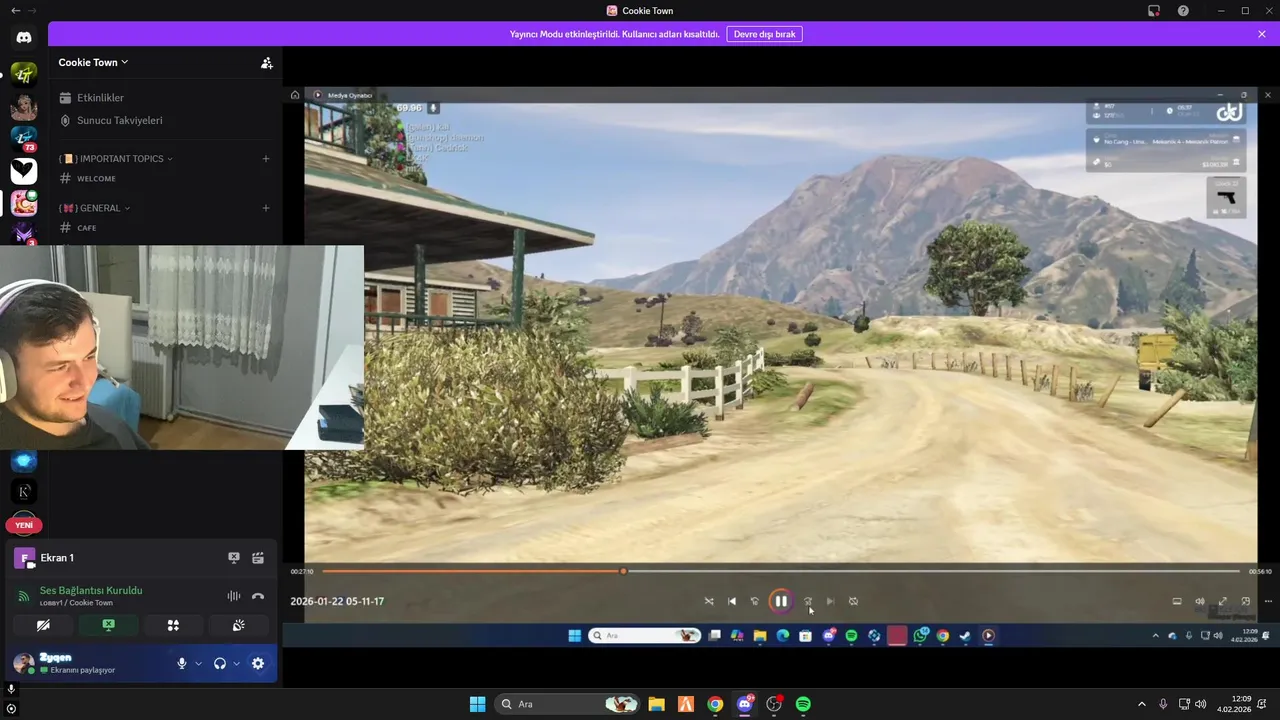The image size is (1280, 720).
Task: Open media player more options ellipsis
Action: [x=1268, y=601]
